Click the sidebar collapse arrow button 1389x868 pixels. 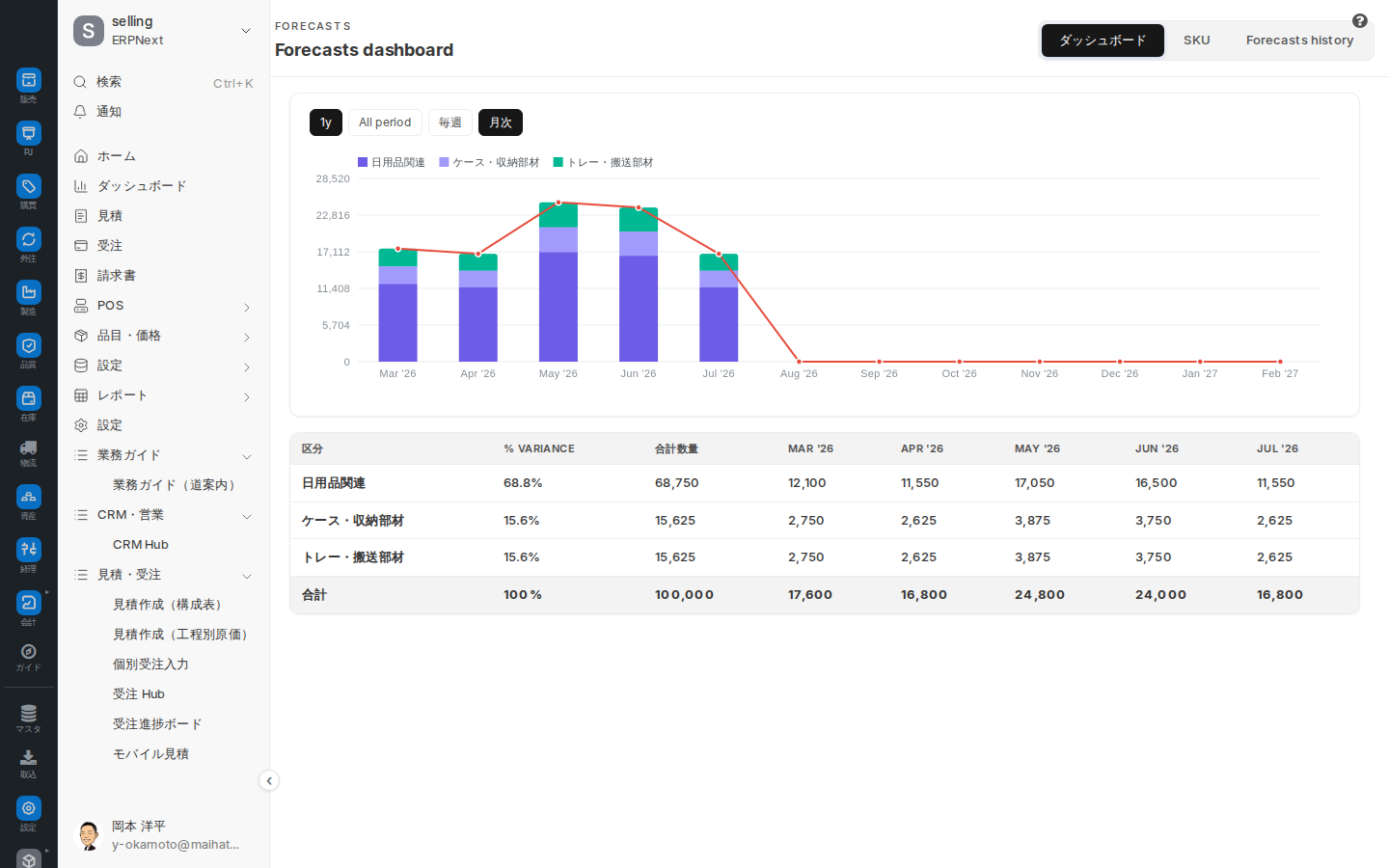(269, 781)
